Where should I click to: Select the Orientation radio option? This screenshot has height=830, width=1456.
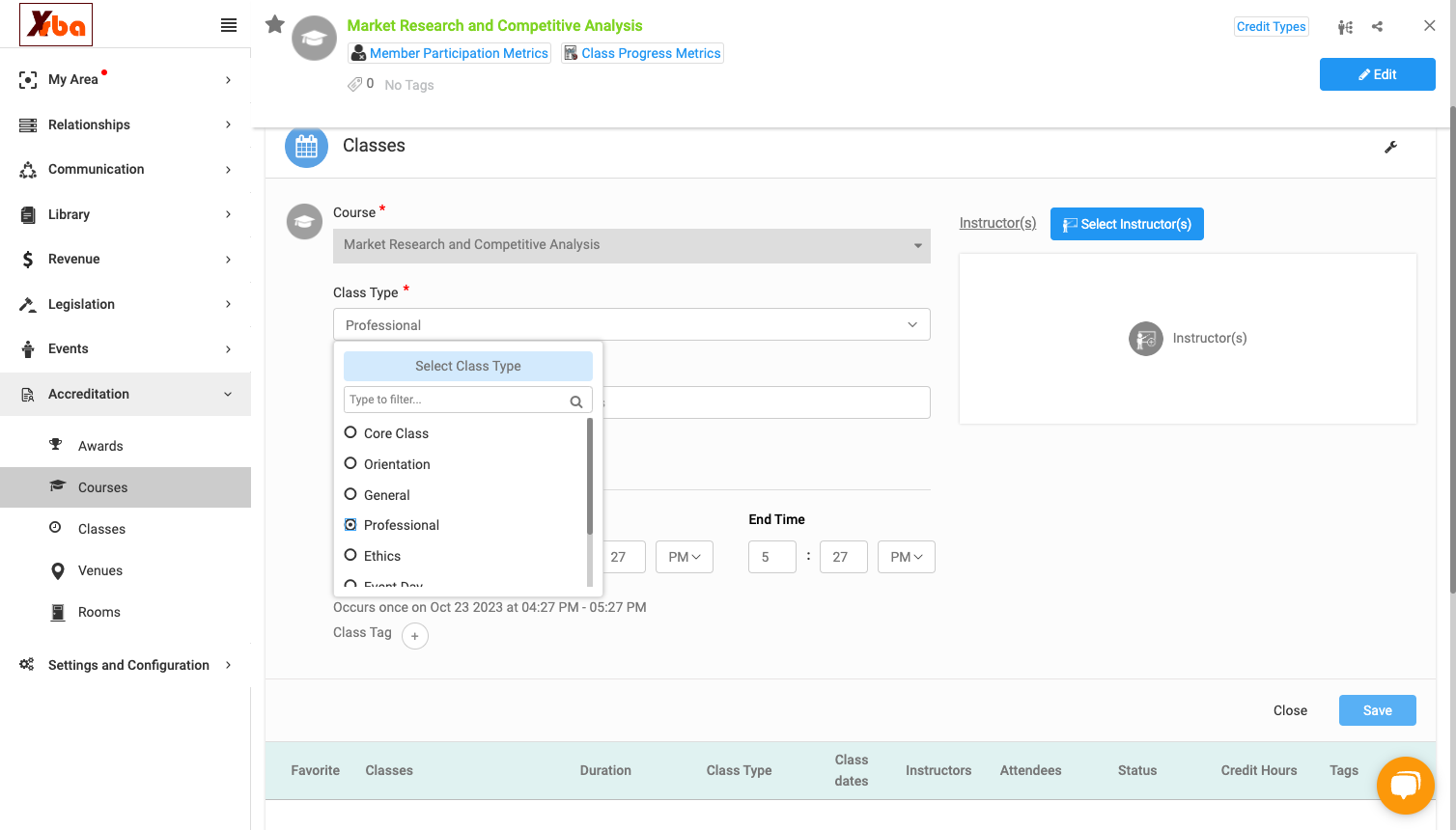click(x=350, y=463)
